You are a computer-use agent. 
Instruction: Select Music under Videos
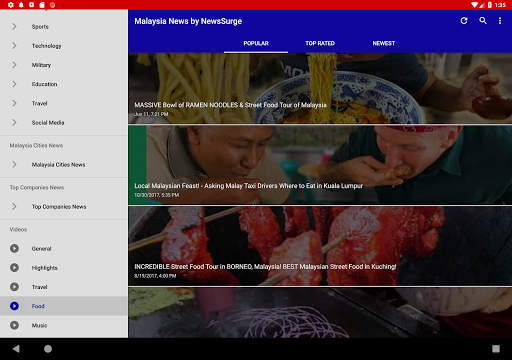[x=64, y=325]
